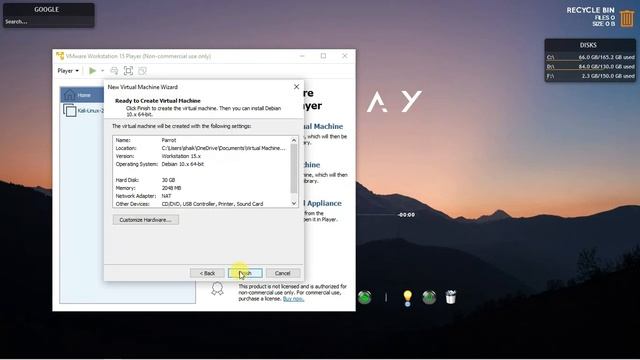Click the yellow lightbulb dock icon
The image size is (640, 360).
click(407, 298)
